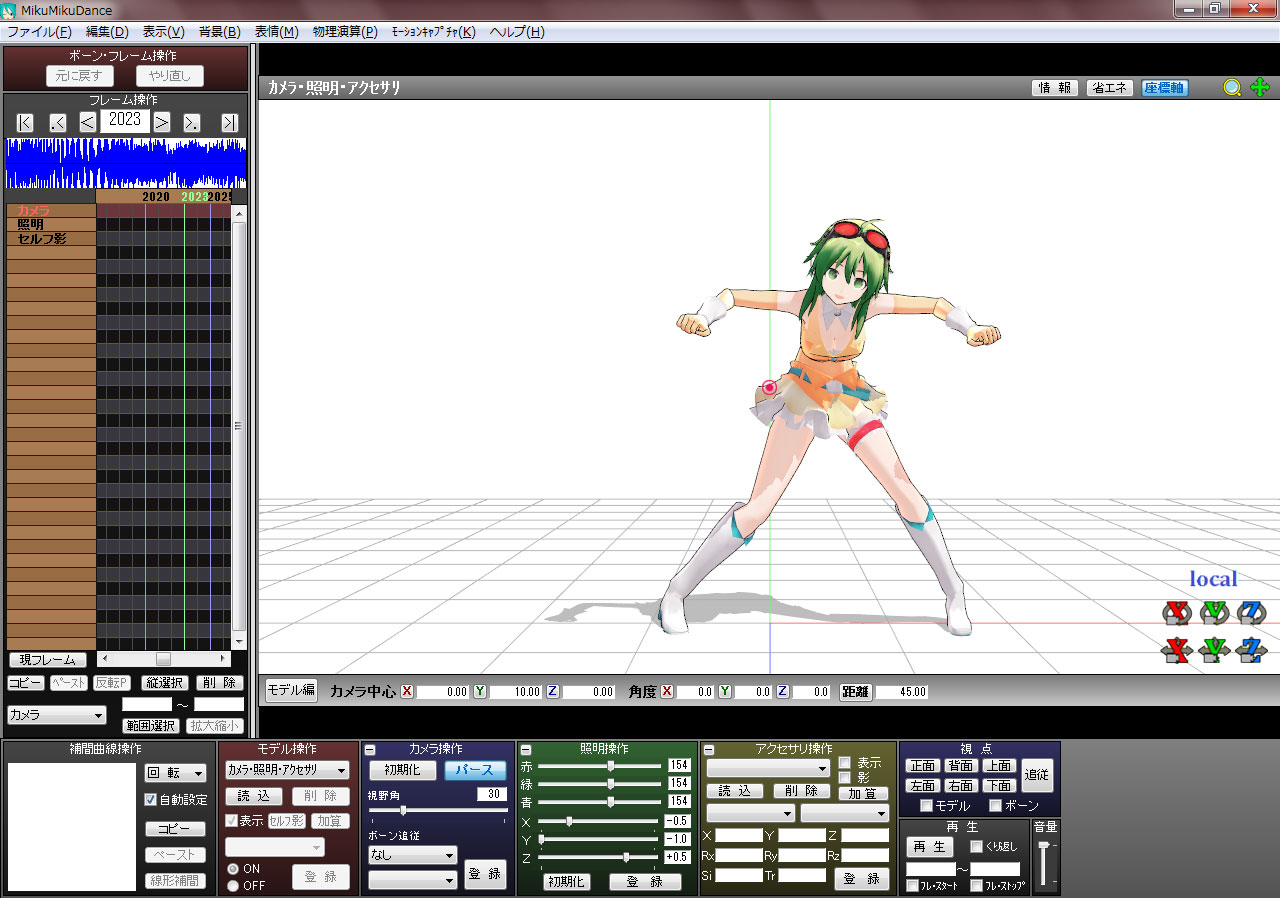Image resolution: width=1280 pixels, height=898 pixels.
Task: Click the frame number field 2023
Action: (125, 120)
